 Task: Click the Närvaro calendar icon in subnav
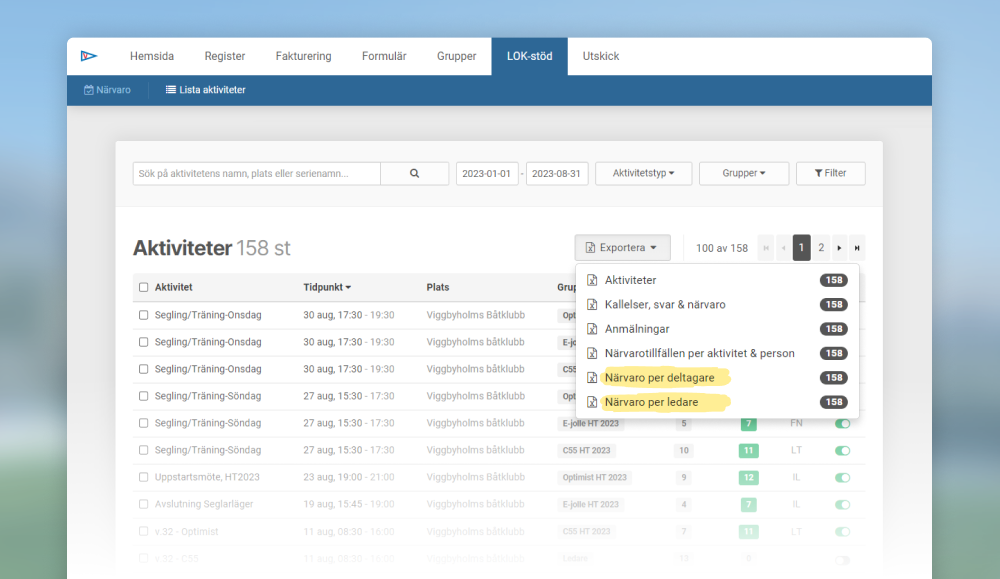pos(89,90)
